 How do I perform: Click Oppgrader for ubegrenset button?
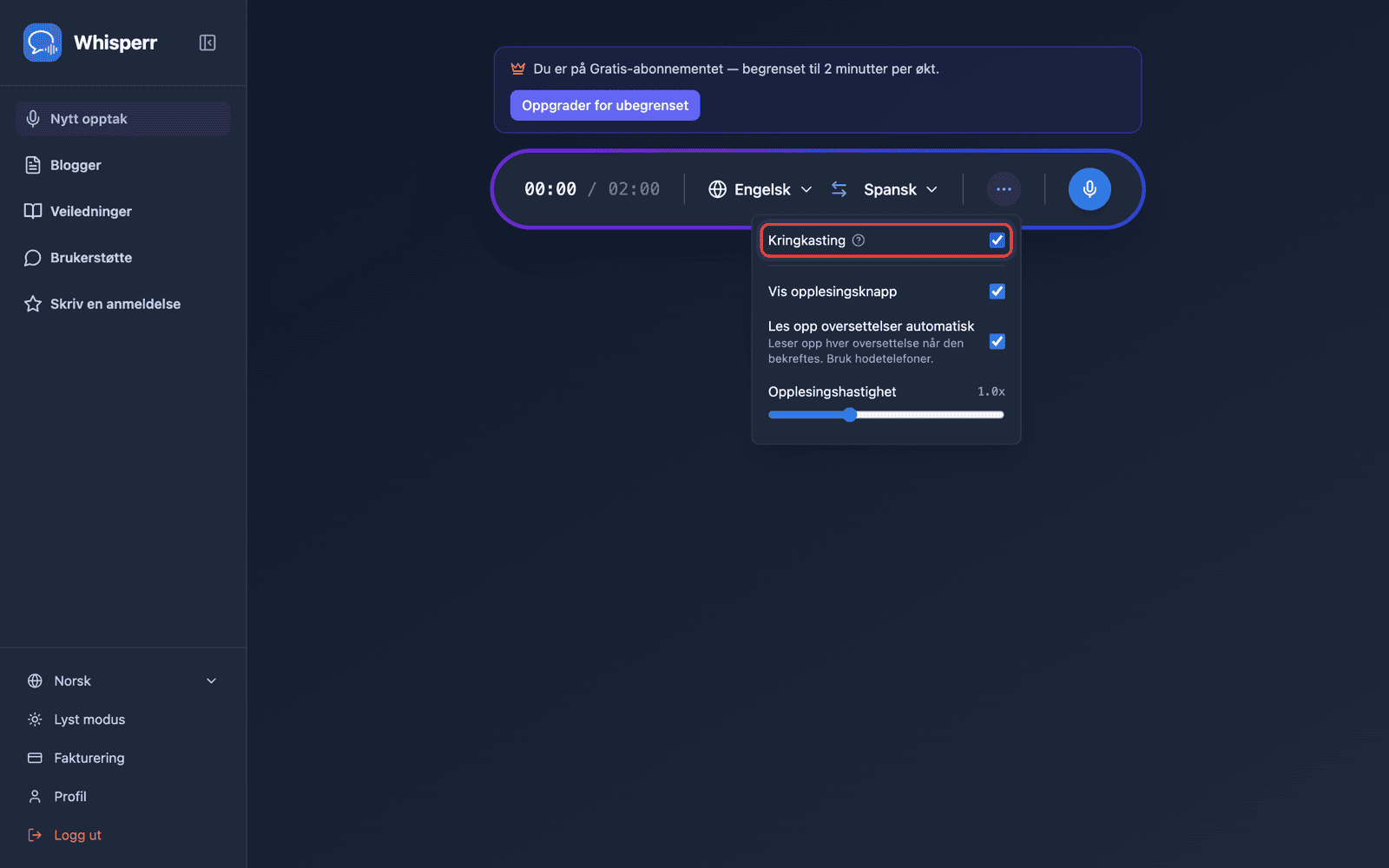point(605,105)
